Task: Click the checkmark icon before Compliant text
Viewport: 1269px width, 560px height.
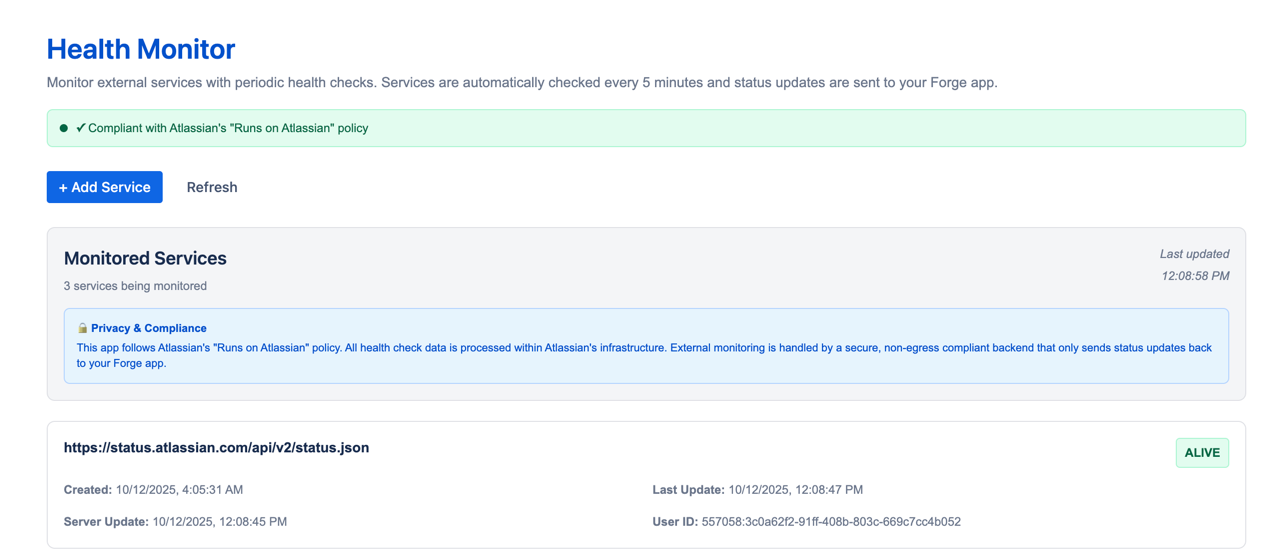Action: [81, 128]
